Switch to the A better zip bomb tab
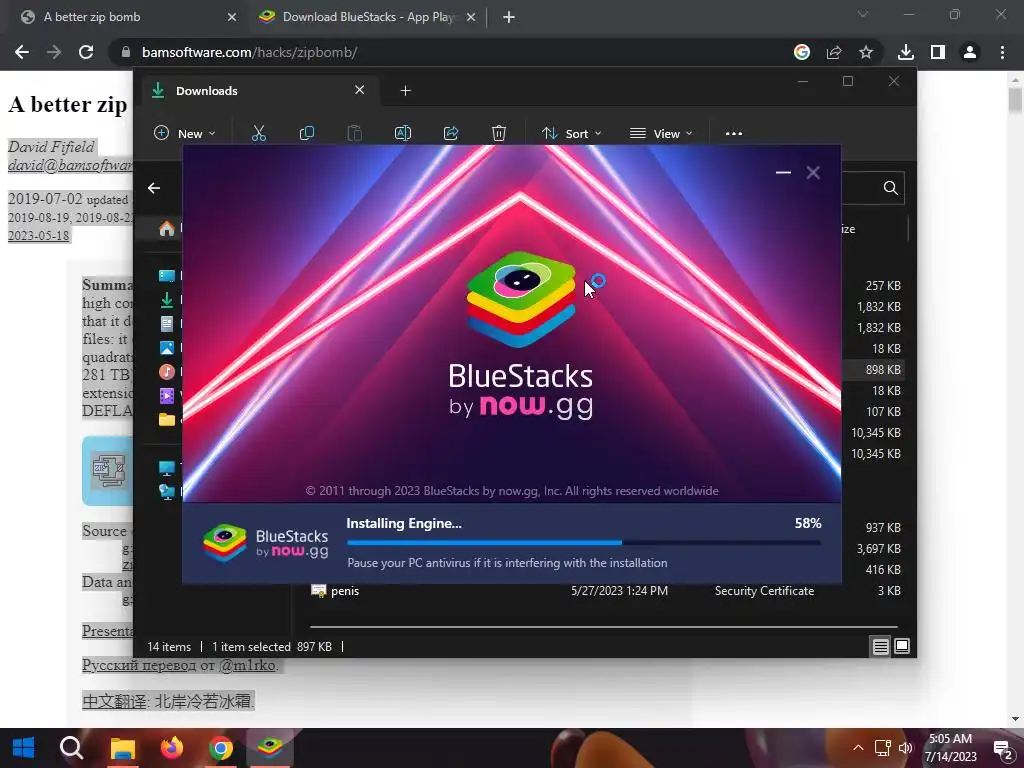This screenshot has width=1024, height=768. click(124, 17)
